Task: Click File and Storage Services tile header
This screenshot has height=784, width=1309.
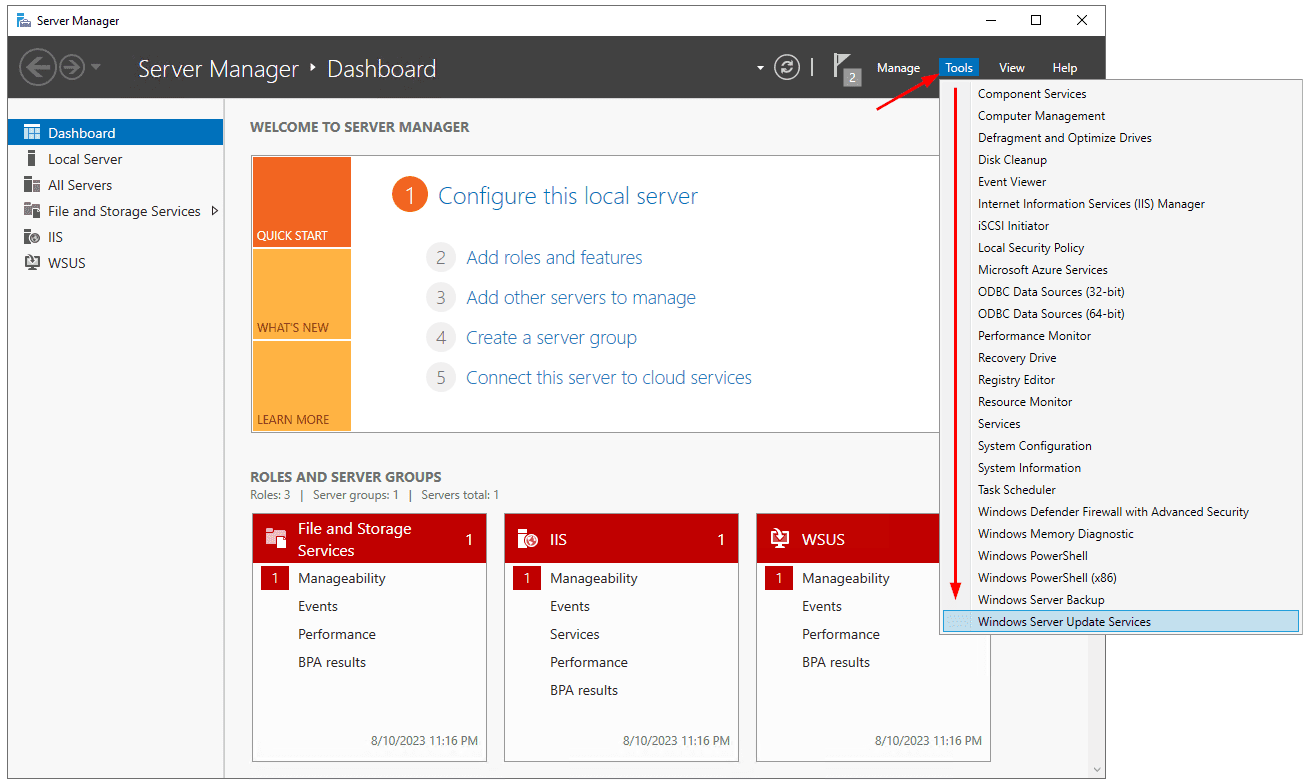Action: 369,539
